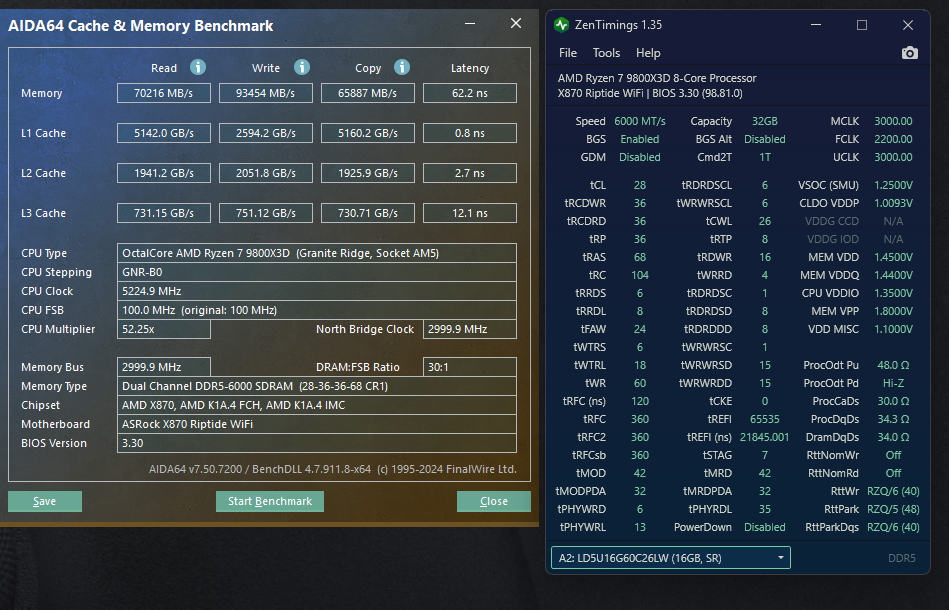Click the tCL value 28
Image resolution: width=949 pixels, height=610 pixels.
[x=640, y=185]
